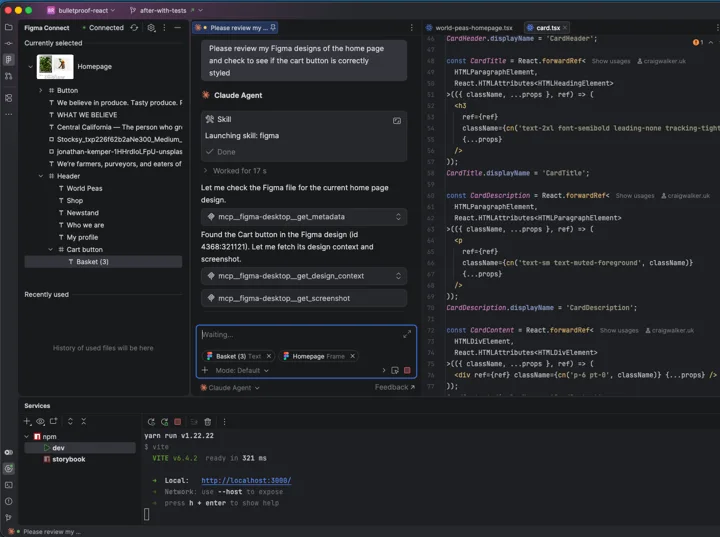The height and width of the screenshot is (537, 720).
Task: Clear the console with trash icon
Action: pyautogui.click(x=208, y=422)
